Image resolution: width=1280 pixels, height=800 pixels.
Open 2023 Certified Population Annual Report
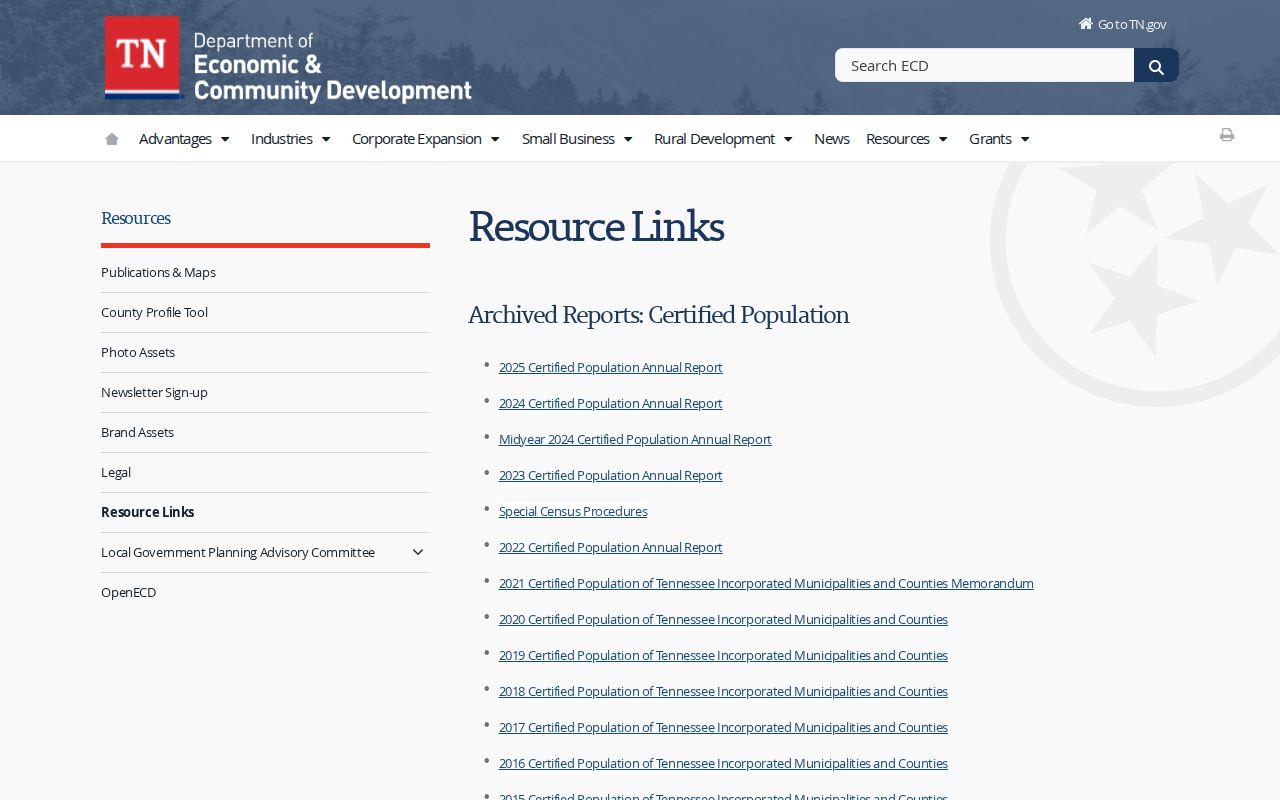tap(610, 475)
